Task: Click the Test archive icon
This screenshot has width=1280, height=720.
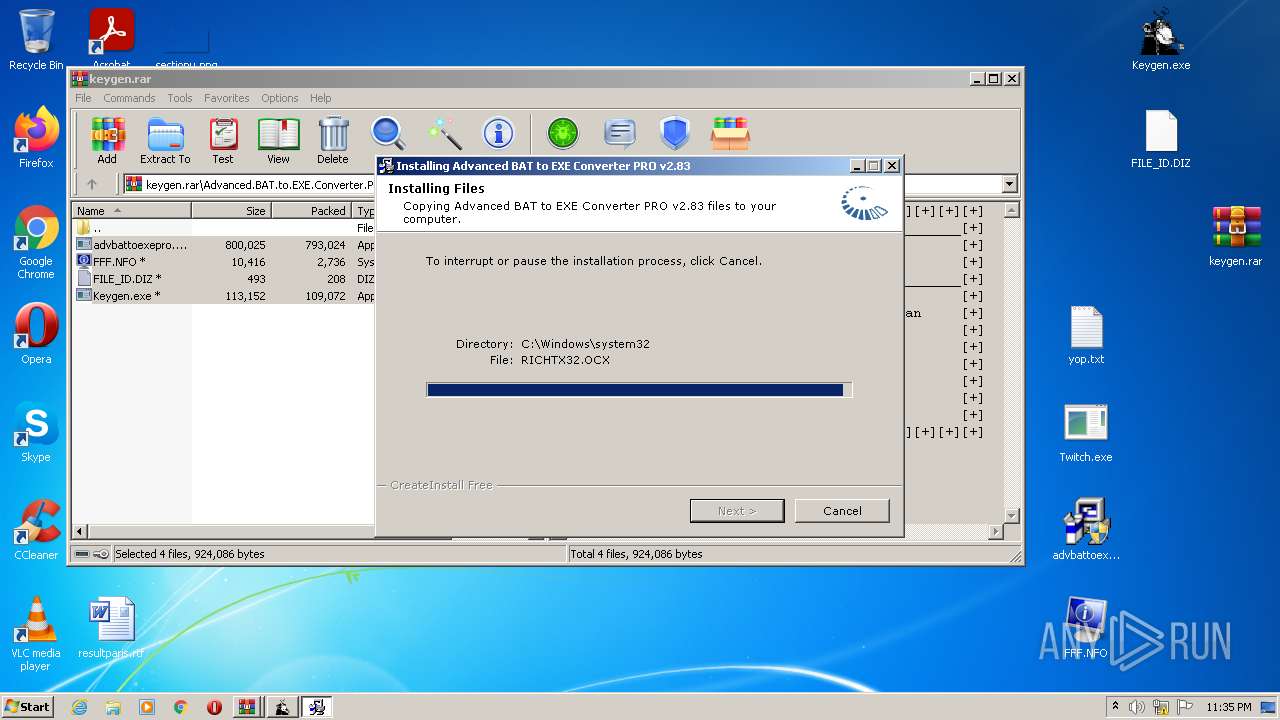Action: [223, 140]
